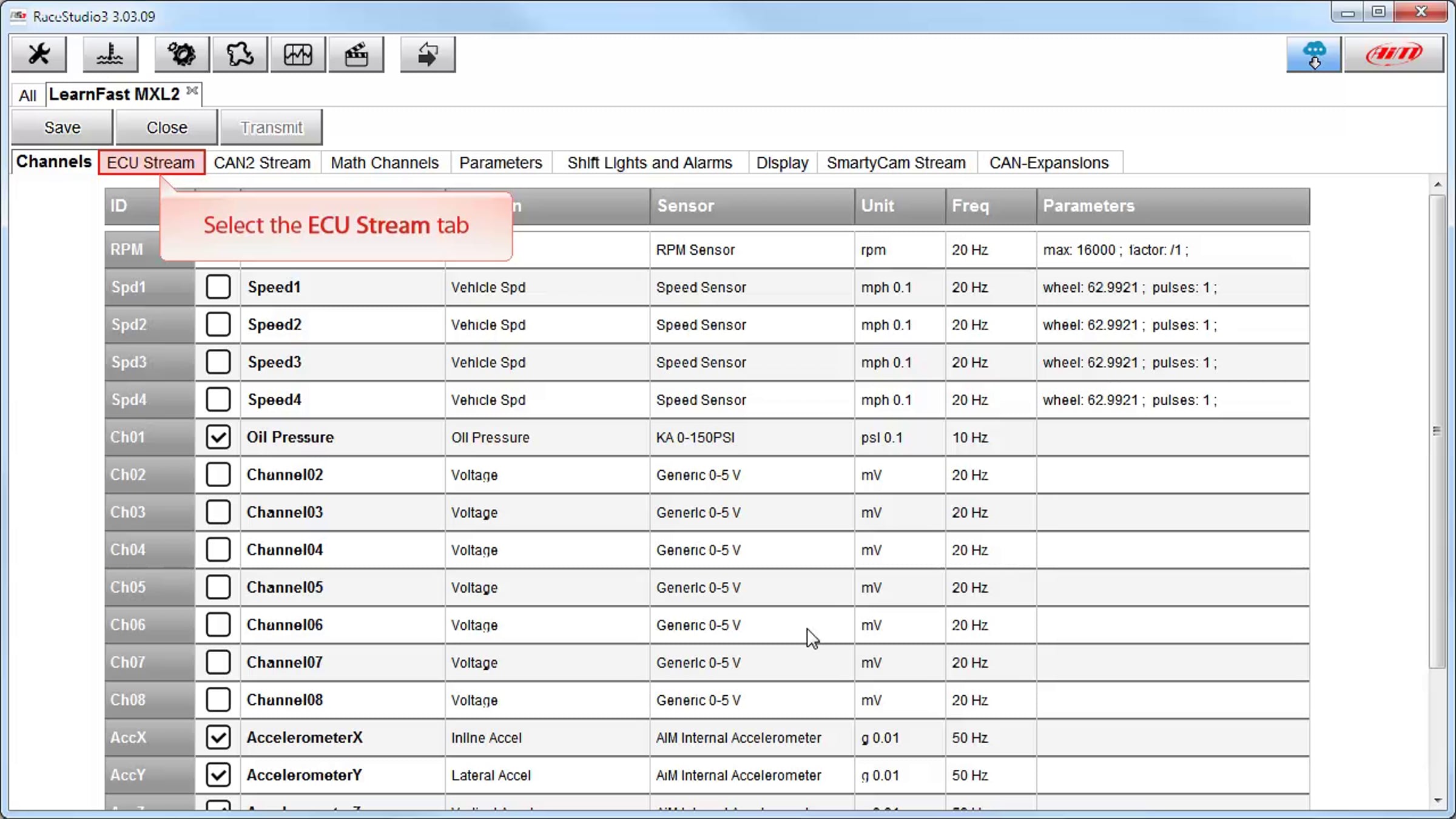Screen dimensions: 1456x819
Task: Open the CAN-Expansions tab
Action: [1049, 163]
